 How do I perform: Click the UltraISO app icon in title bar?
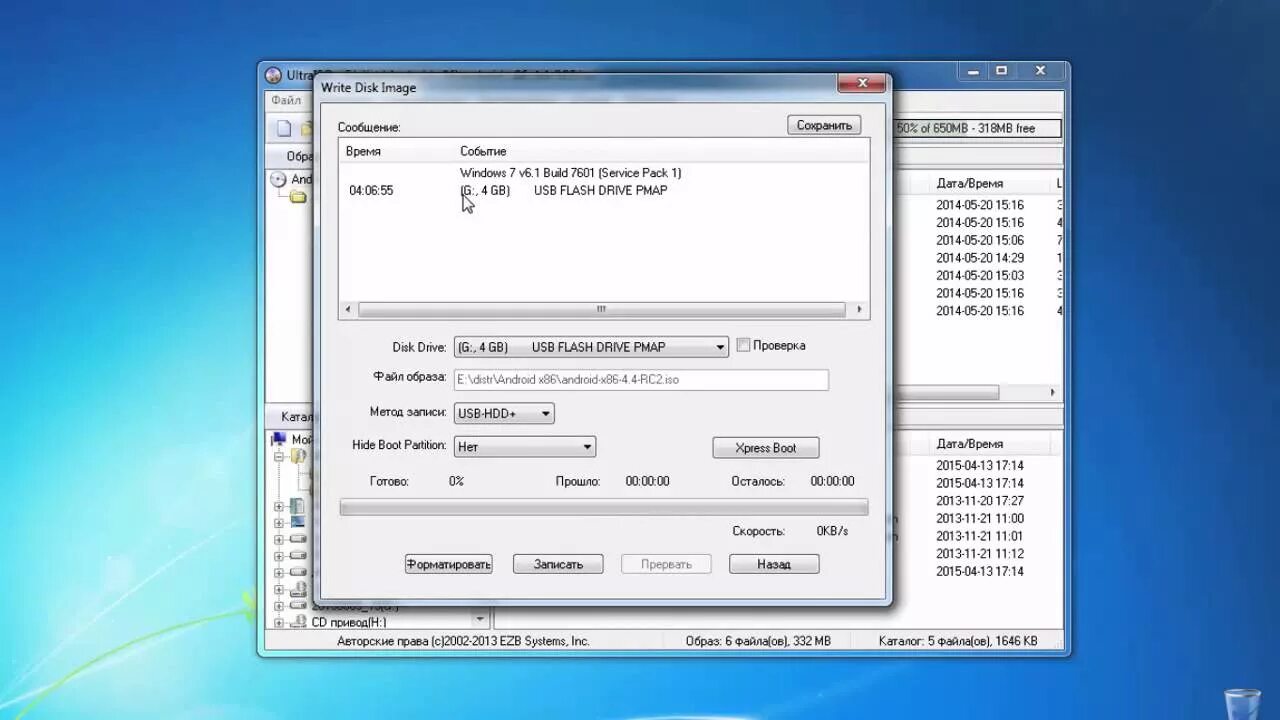click(273, 75)
